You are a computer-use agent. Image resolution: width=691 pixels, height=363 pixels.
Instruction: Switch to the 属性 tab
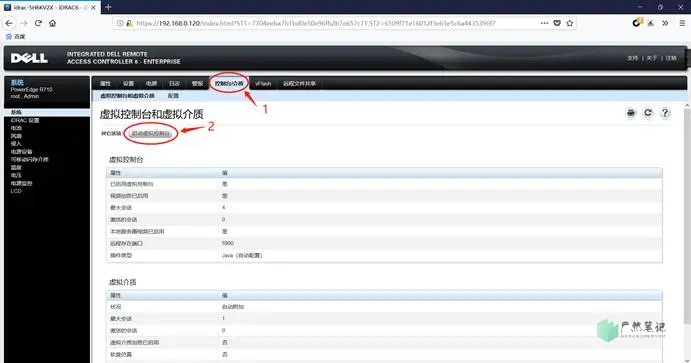[105, 83]
